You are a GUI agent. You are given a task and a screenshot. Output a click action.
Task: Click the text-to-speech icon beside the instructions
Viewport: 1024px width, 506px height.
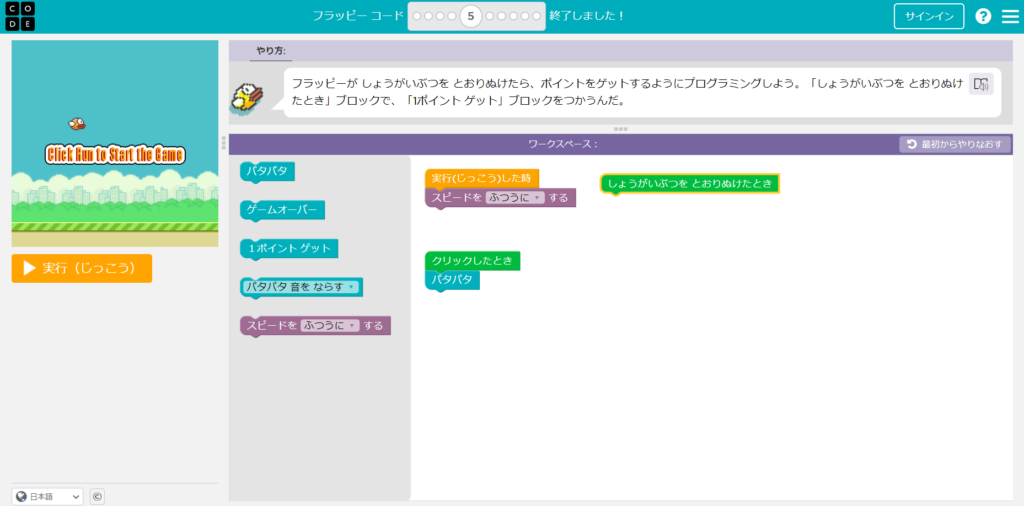[981, 84]
